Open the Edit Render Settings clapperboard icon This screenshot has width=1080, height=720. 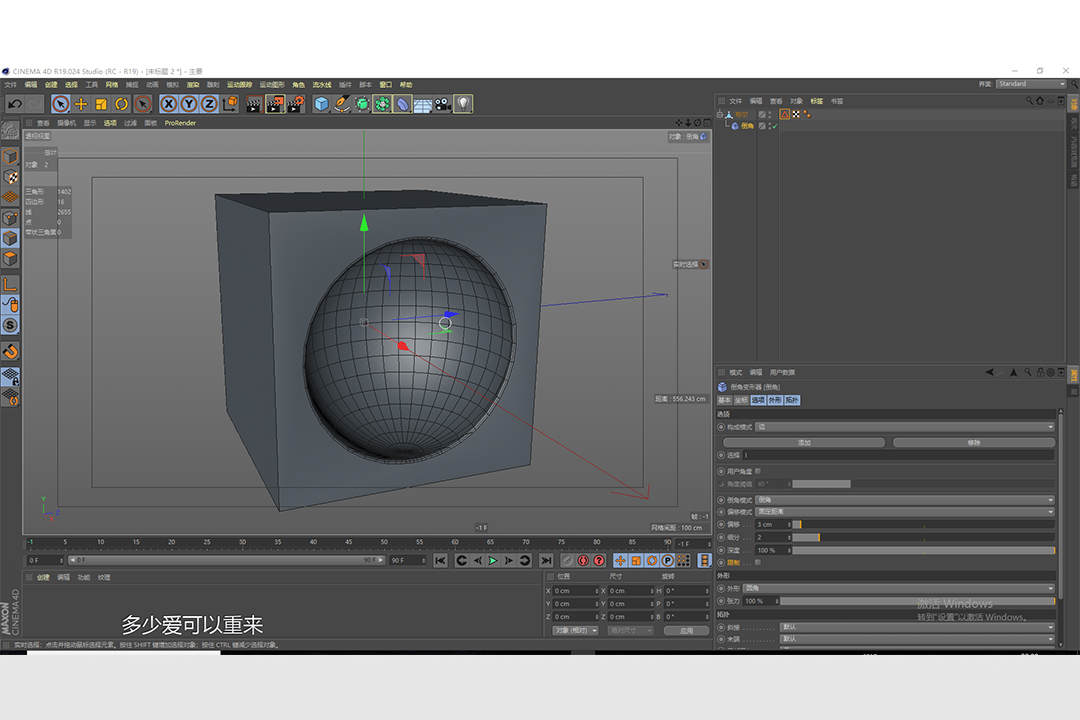pos(296,104)
